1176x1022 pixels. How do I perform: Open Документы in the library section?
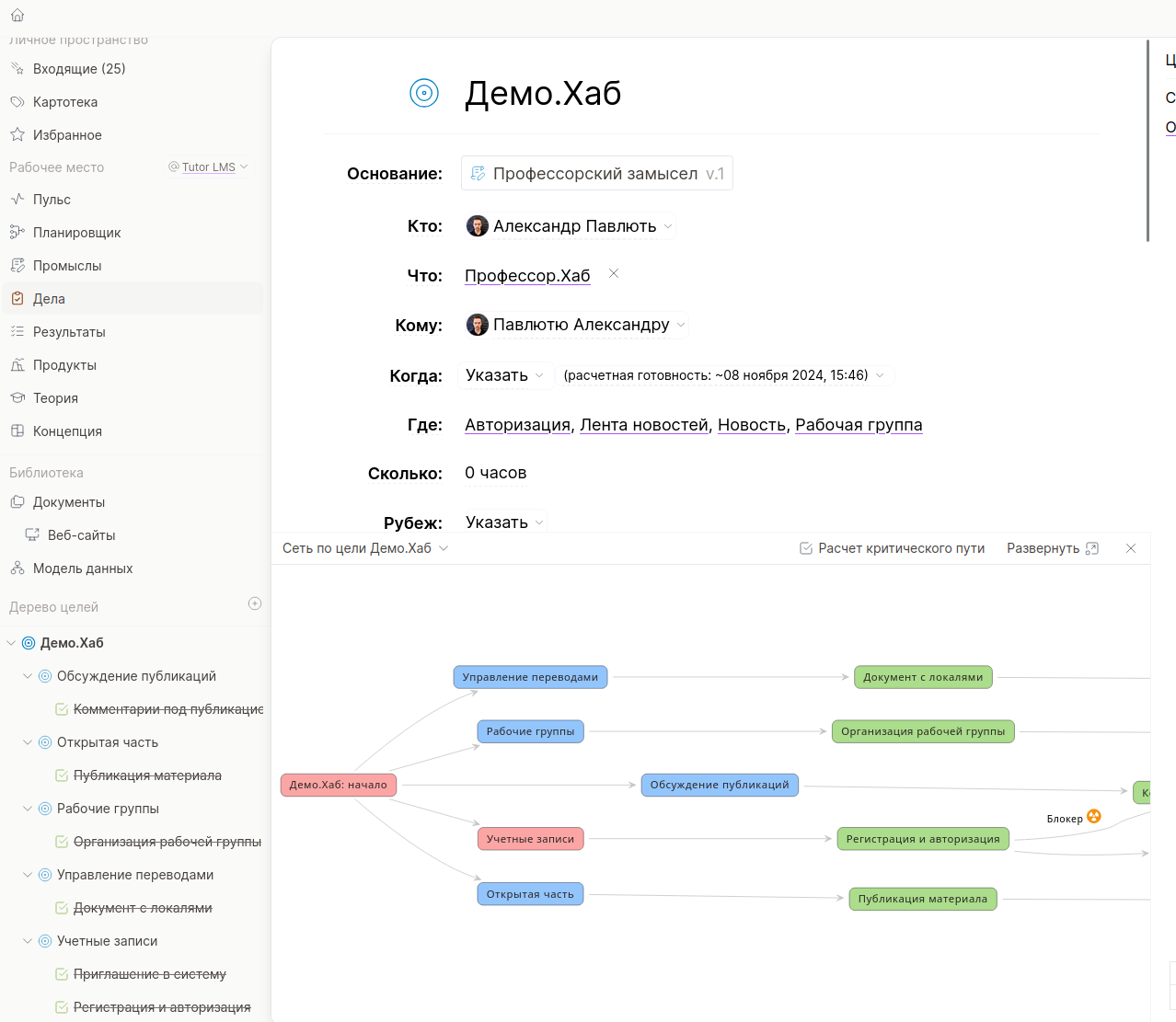tap(69, 502)
